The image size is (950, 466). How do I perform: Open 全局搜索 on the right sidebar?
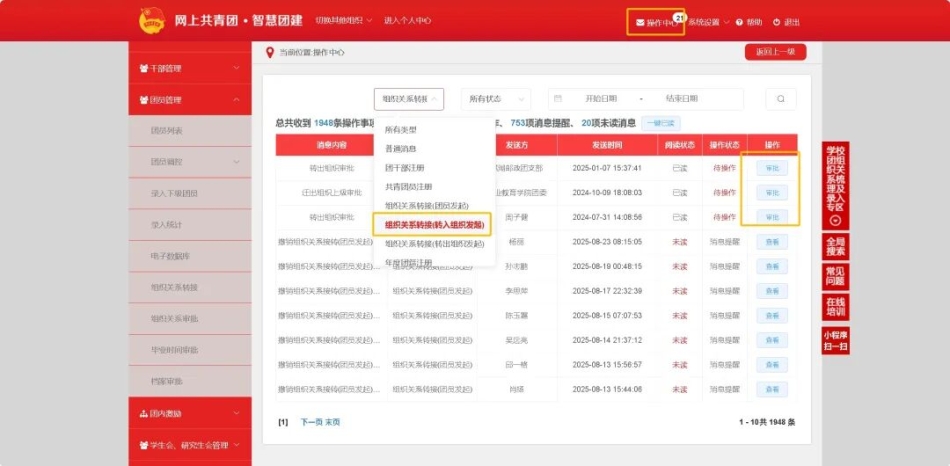click(x=835, y=246)
